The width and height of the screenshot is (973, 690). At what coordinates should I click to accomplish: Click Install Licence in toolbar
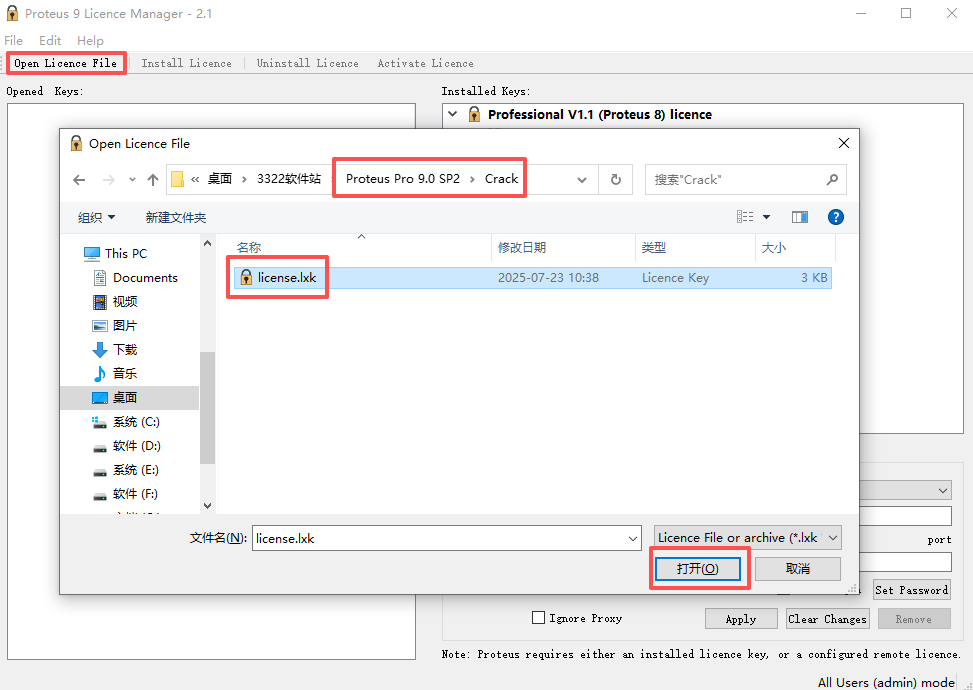click(186, 63)
